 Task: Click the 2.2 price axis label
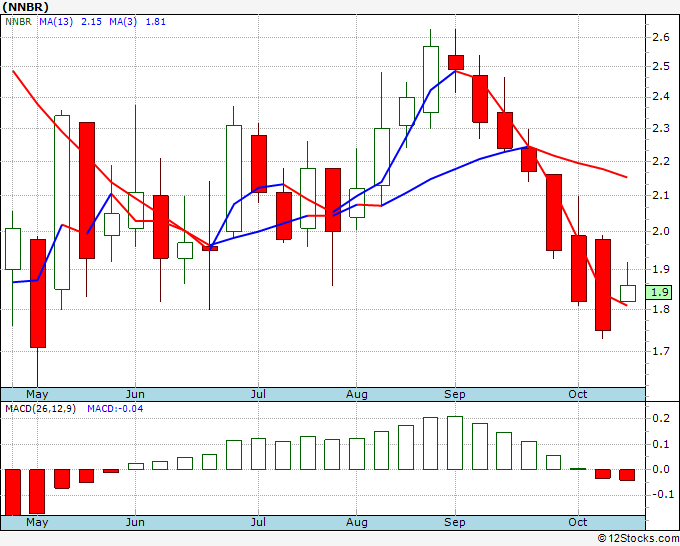click(x=661, y=161)
